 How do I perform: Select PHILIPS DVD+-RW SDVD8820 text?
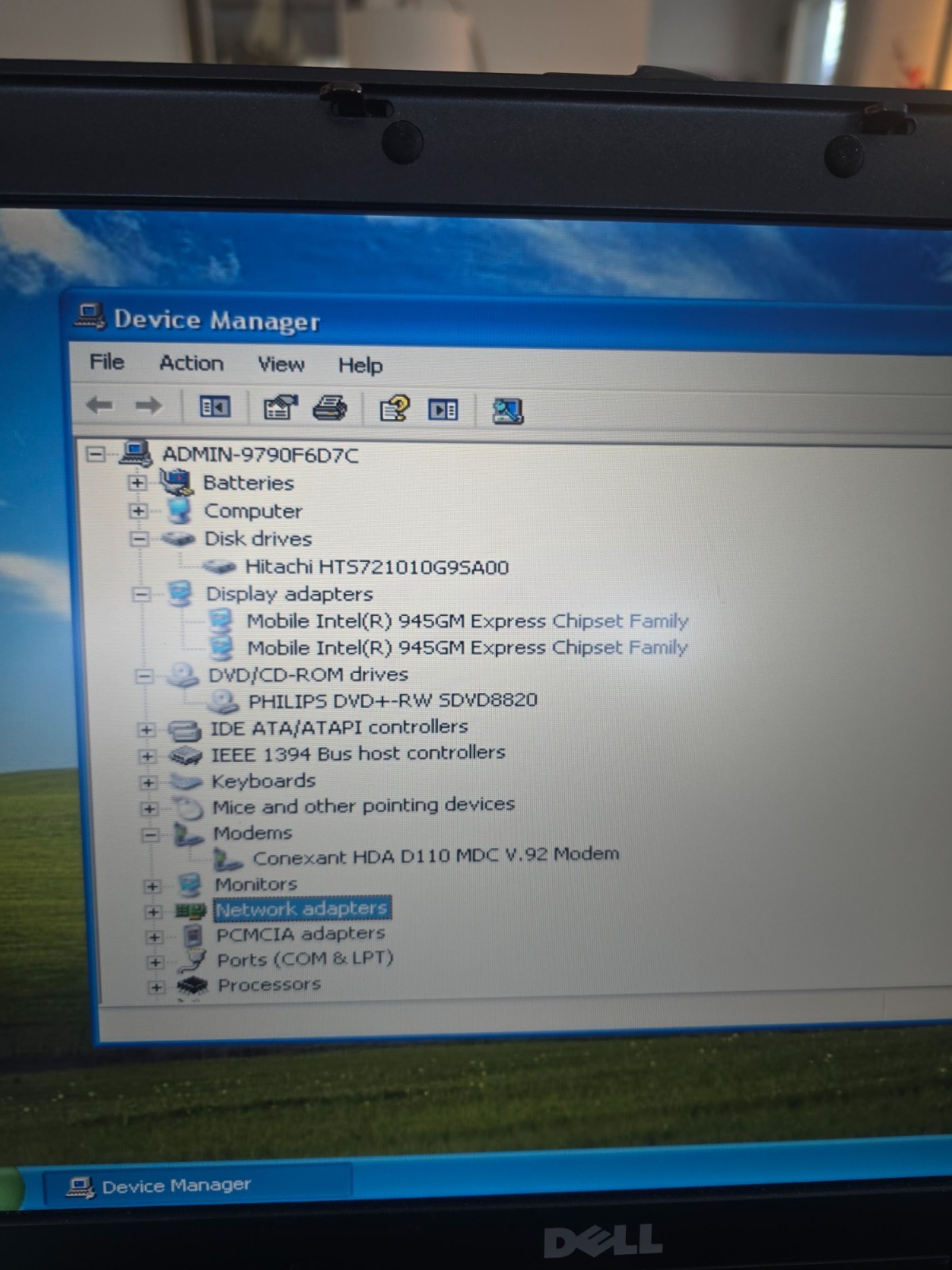393,701
